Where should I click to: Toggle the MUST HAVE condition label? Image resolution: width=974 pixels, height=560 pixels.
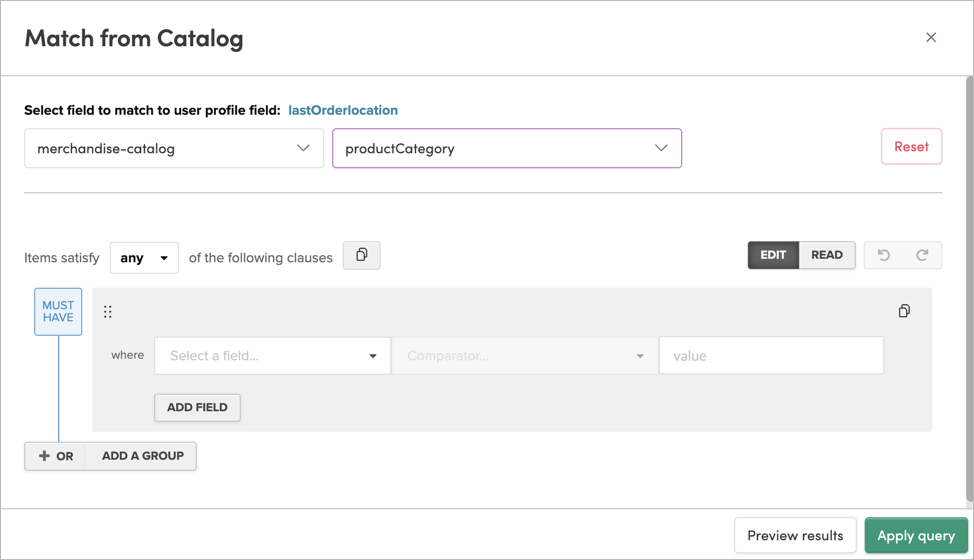[58, 311]
